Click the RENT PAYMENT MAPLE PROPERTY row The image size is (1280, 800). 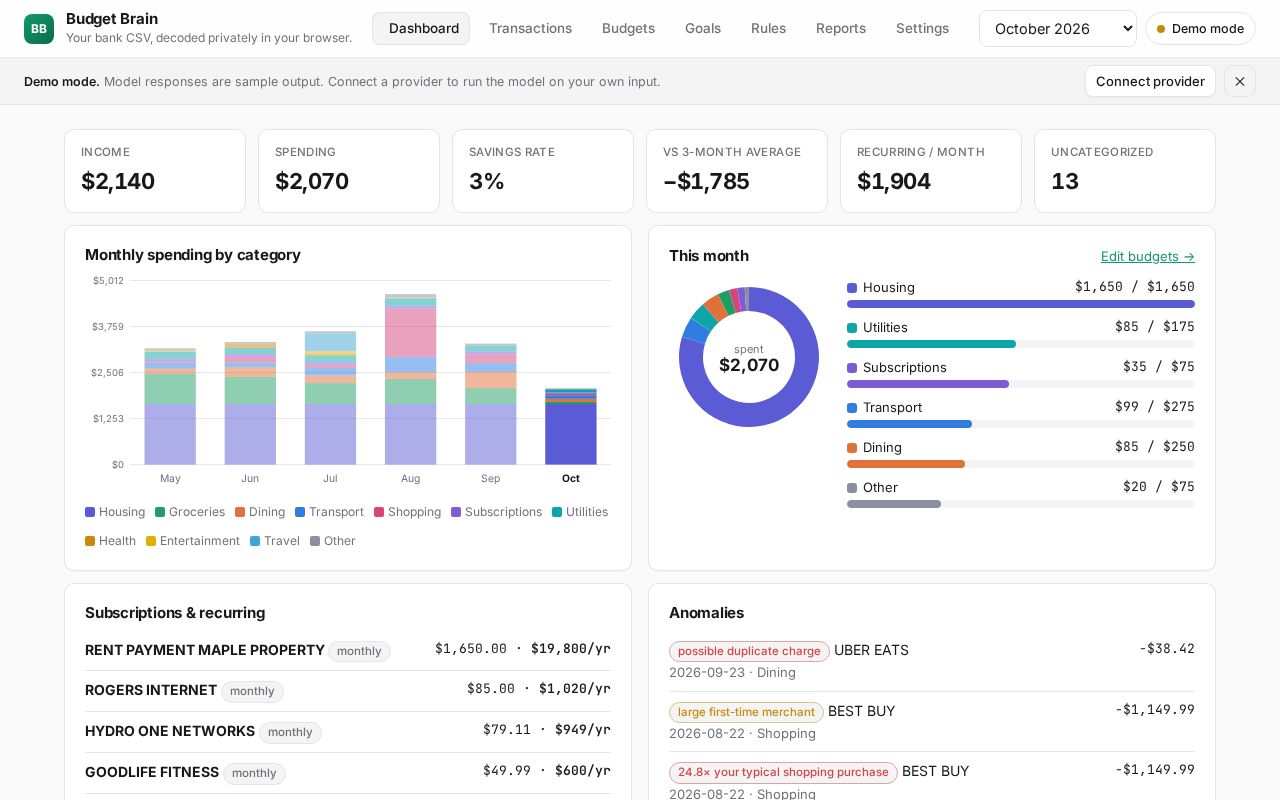click(x=348, y=650)
